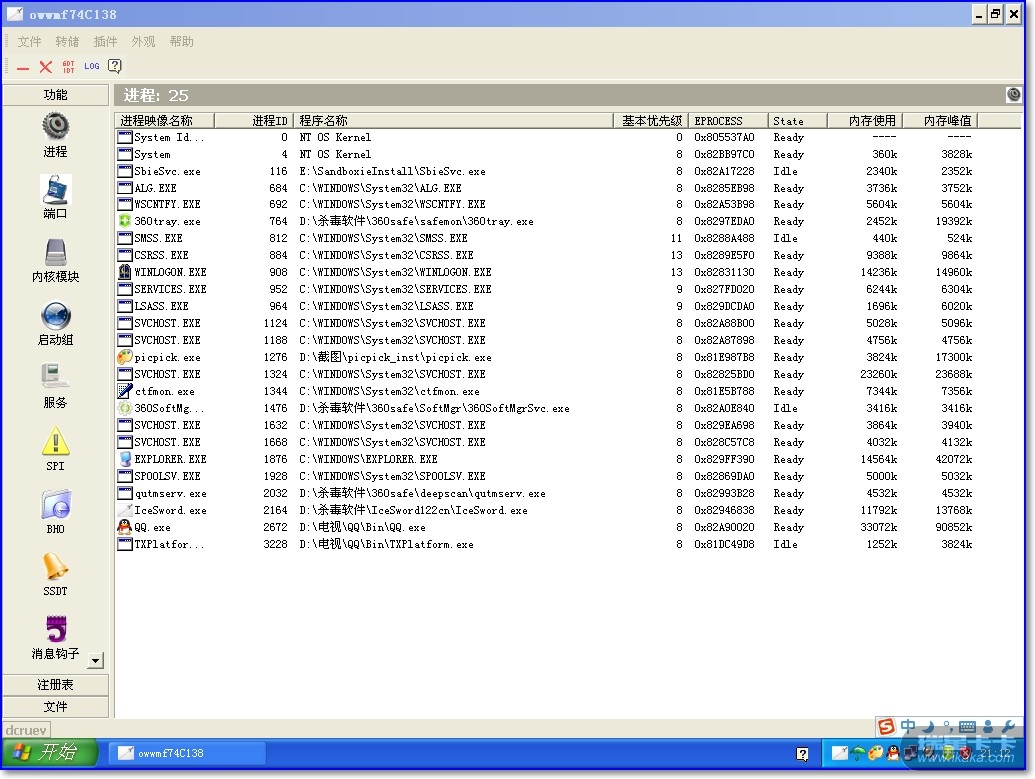Sort by 内存峰值 column header
Image resolution: width=1035 pixels, height=779 pixels.
(939, 121)
